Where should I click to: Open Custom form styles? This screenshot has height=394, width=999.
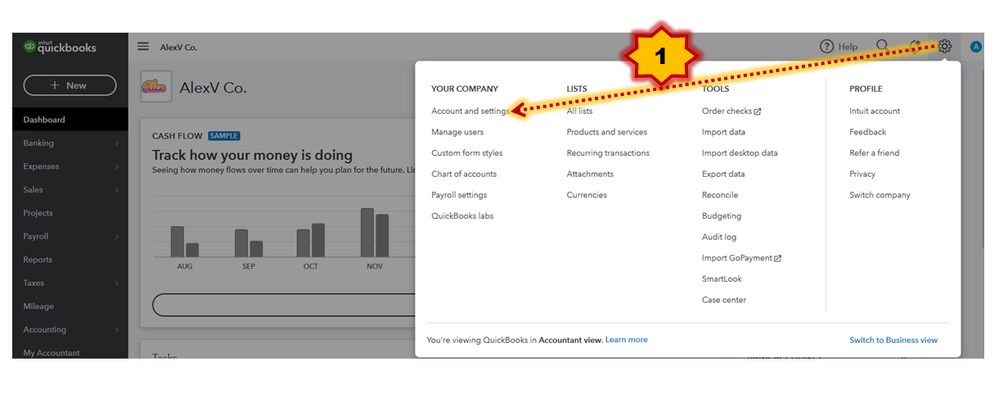pos(467,153)
